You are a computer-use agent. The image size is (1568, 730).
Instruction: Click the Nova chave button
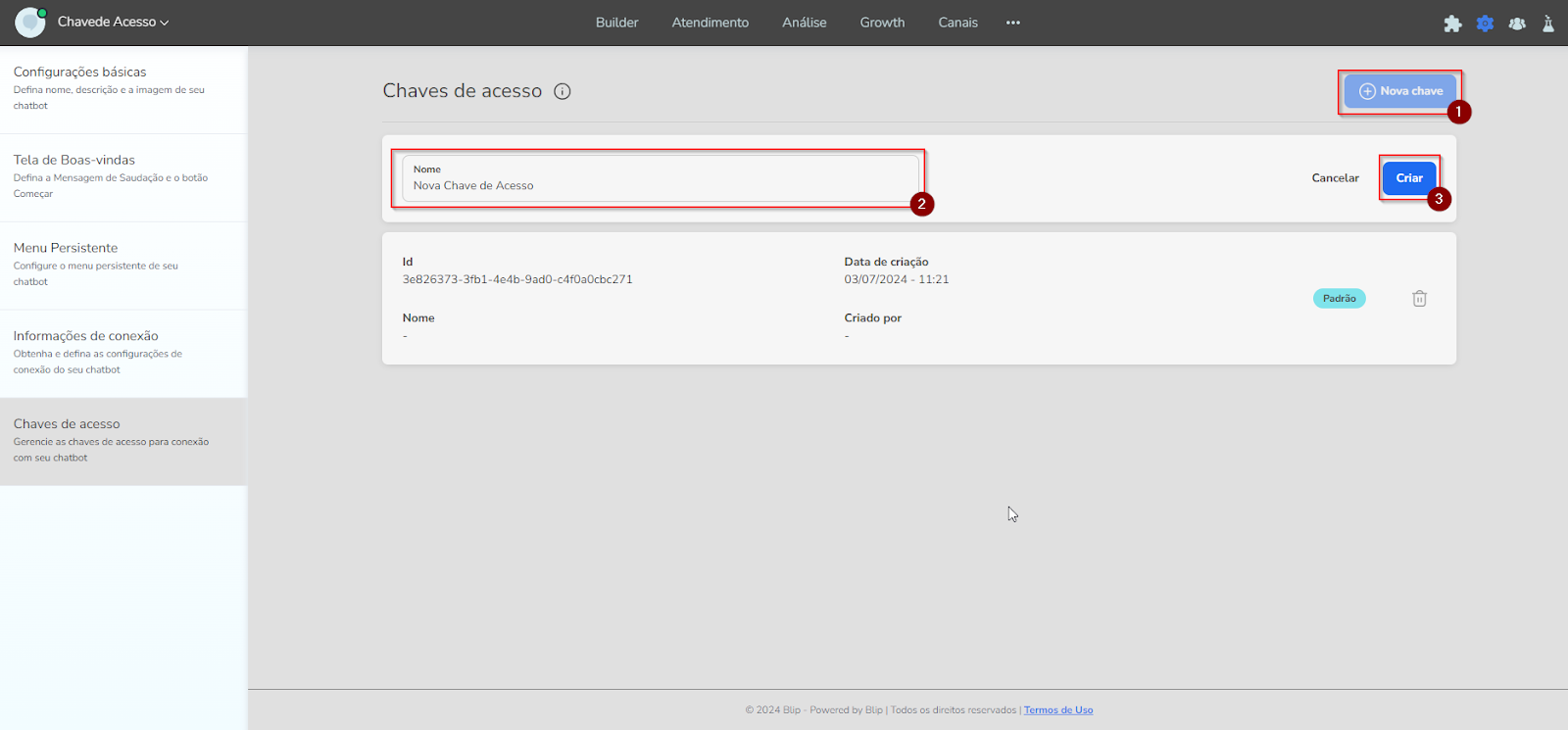pos(1399,91)
